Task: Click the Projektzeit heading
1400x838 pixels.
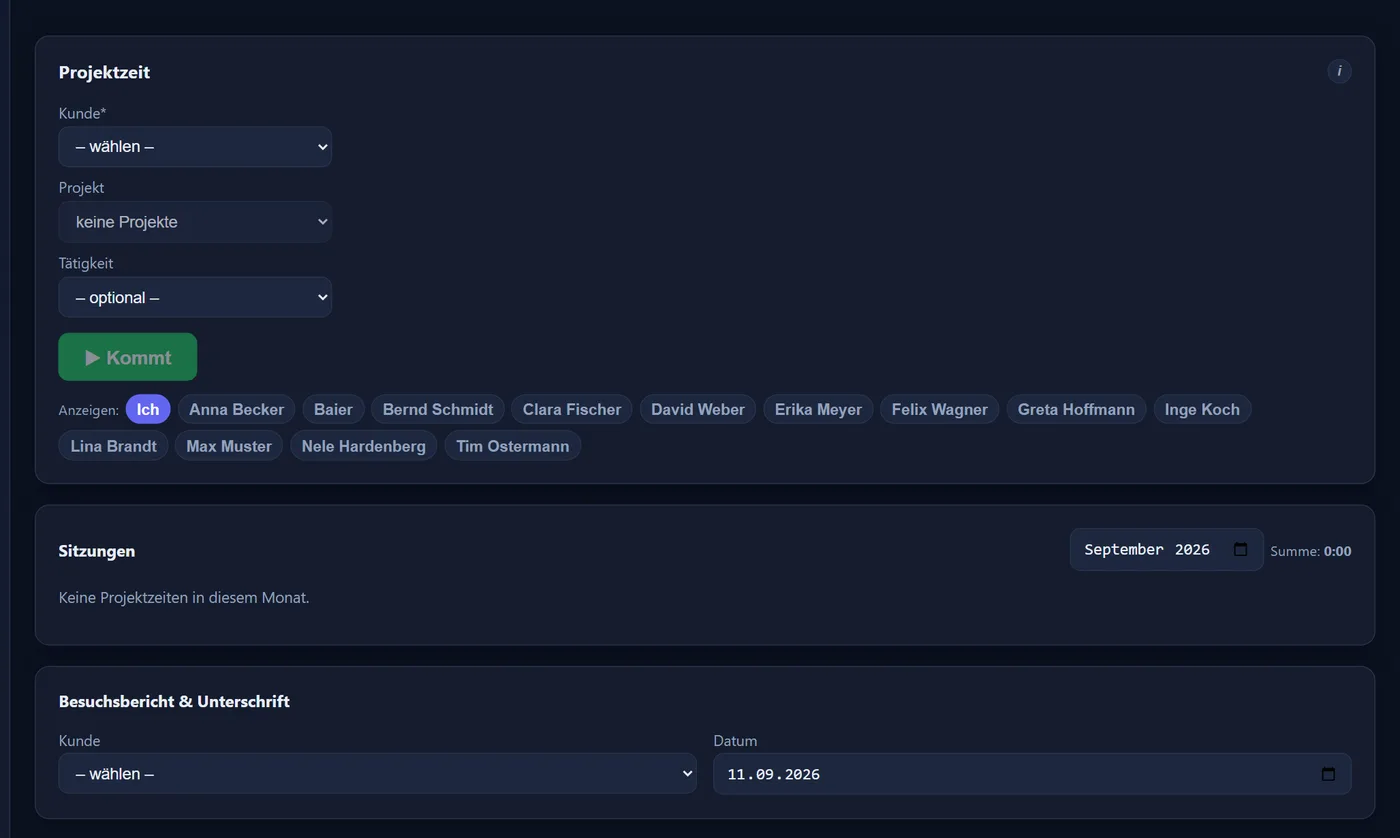Action: pos(105,72)
